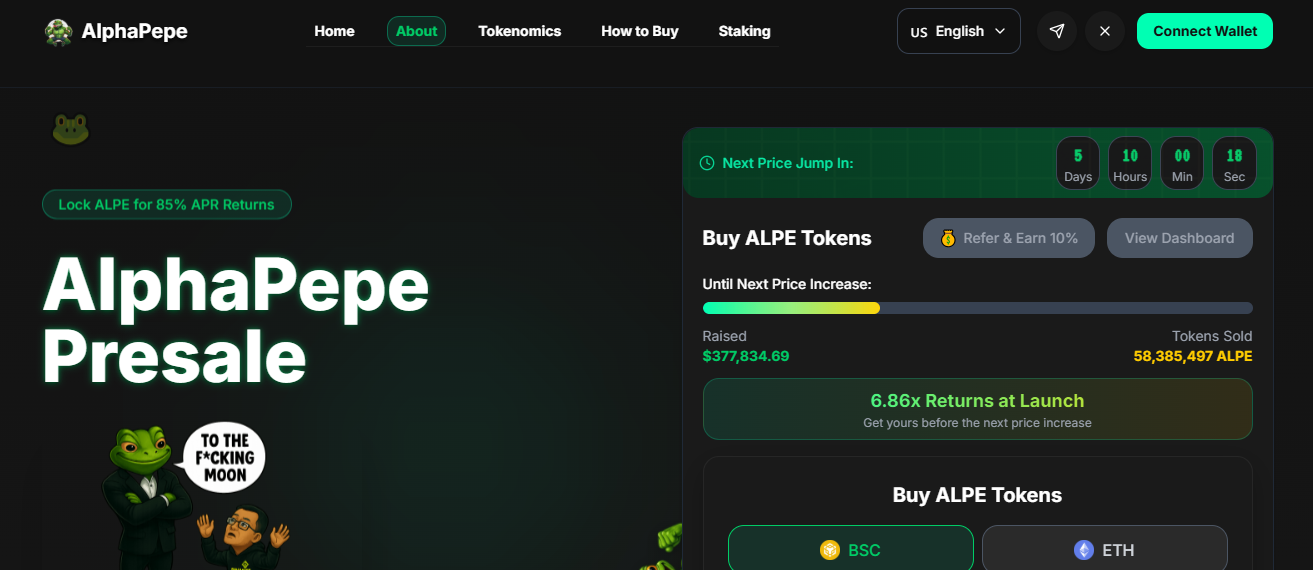Click the Ethereum diamond icon
The height and width of the screenshot is (570, 1313).
[1084, 550]
